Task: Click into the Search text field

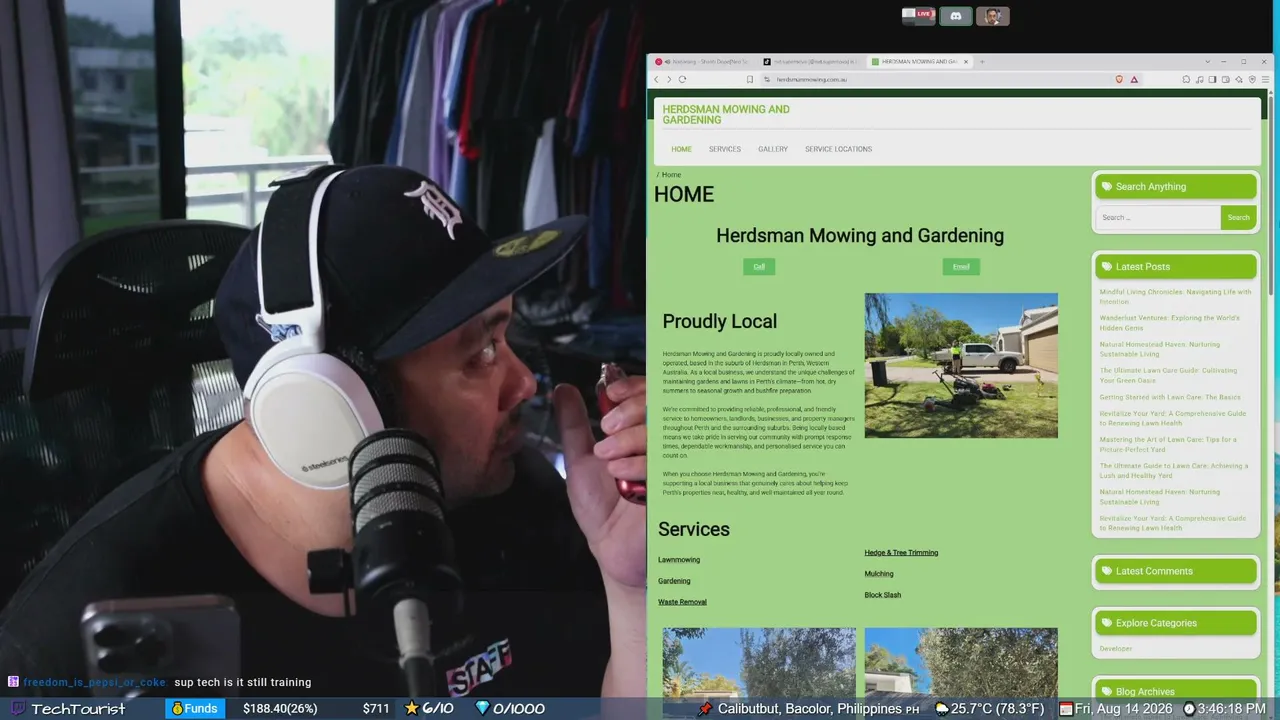Action: [x=1158, y=217]
